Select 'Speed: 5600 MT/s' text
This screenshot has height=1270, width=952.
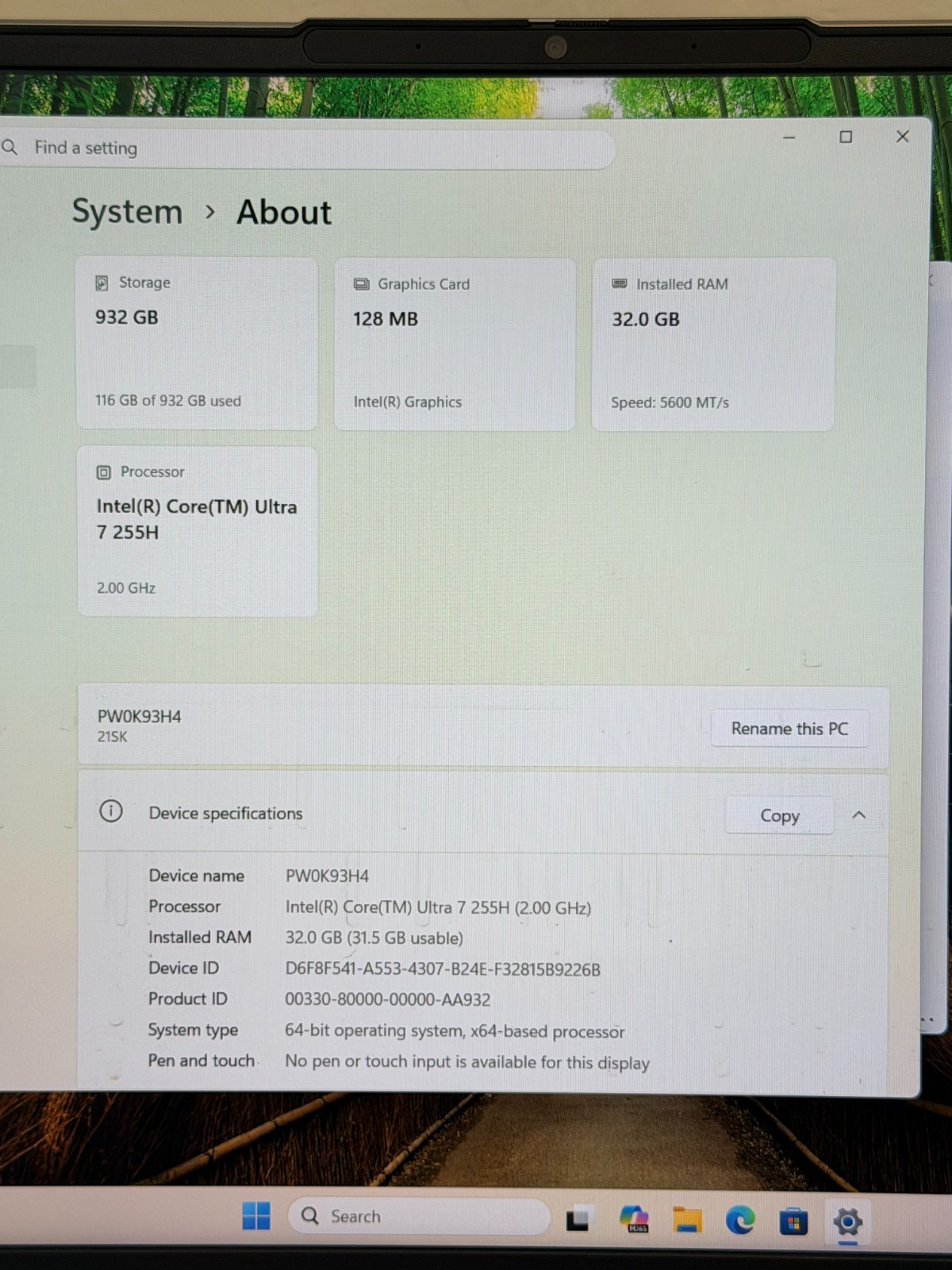[x=670, y=402]
